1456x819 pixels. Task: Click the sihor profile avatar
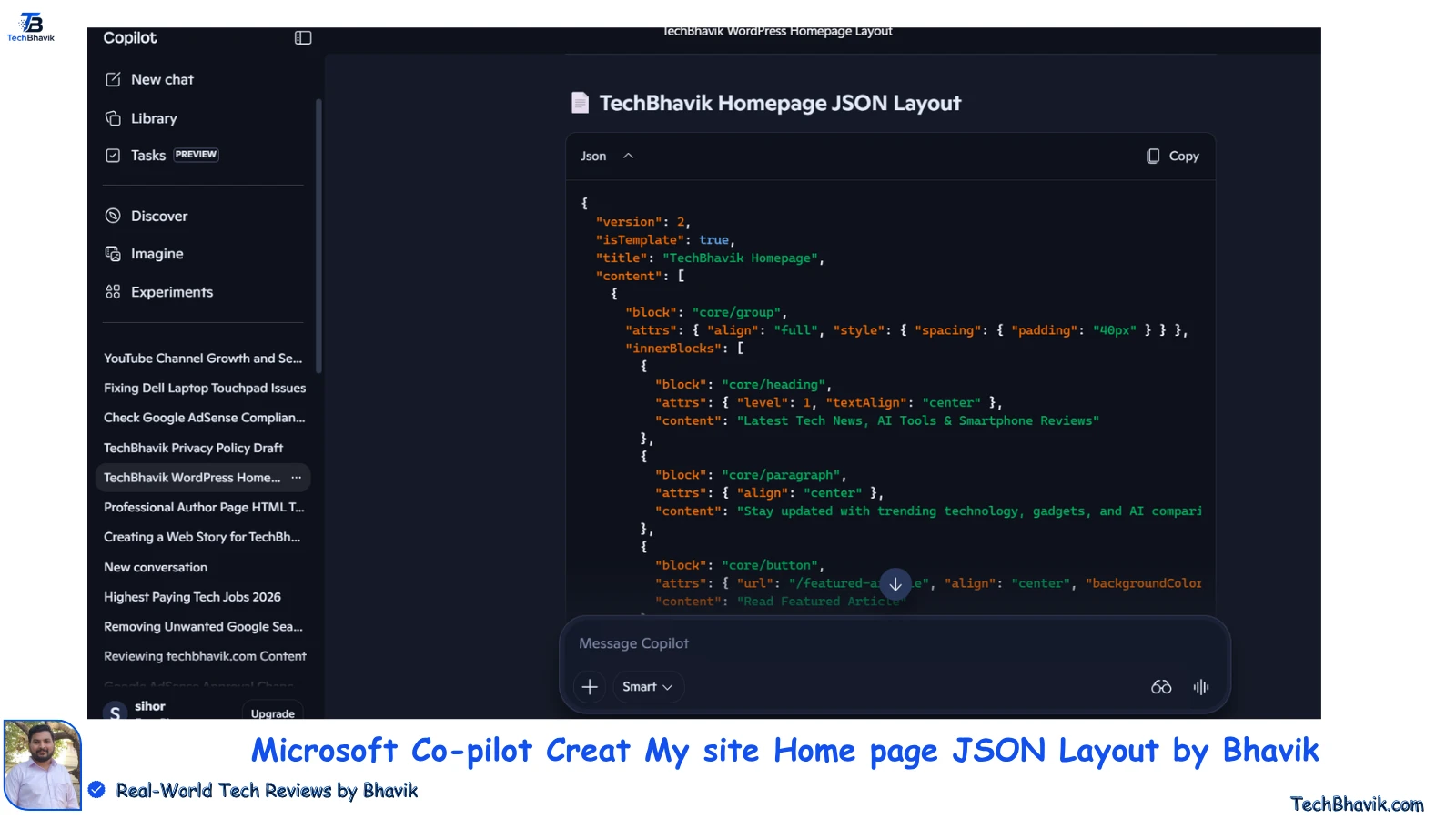pyautogui.click(x=115, y=712)
